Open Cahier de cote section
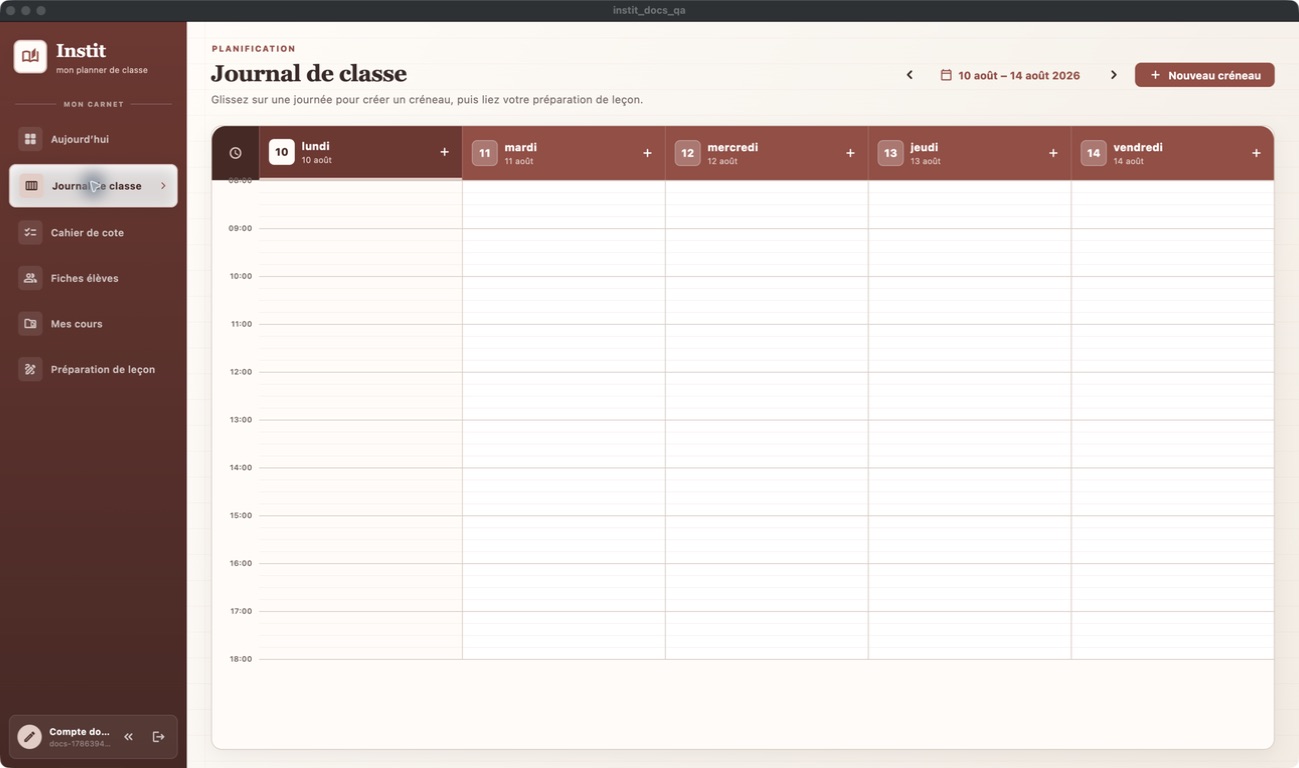This screenshot has height=768, width=1299. (93, 232)
